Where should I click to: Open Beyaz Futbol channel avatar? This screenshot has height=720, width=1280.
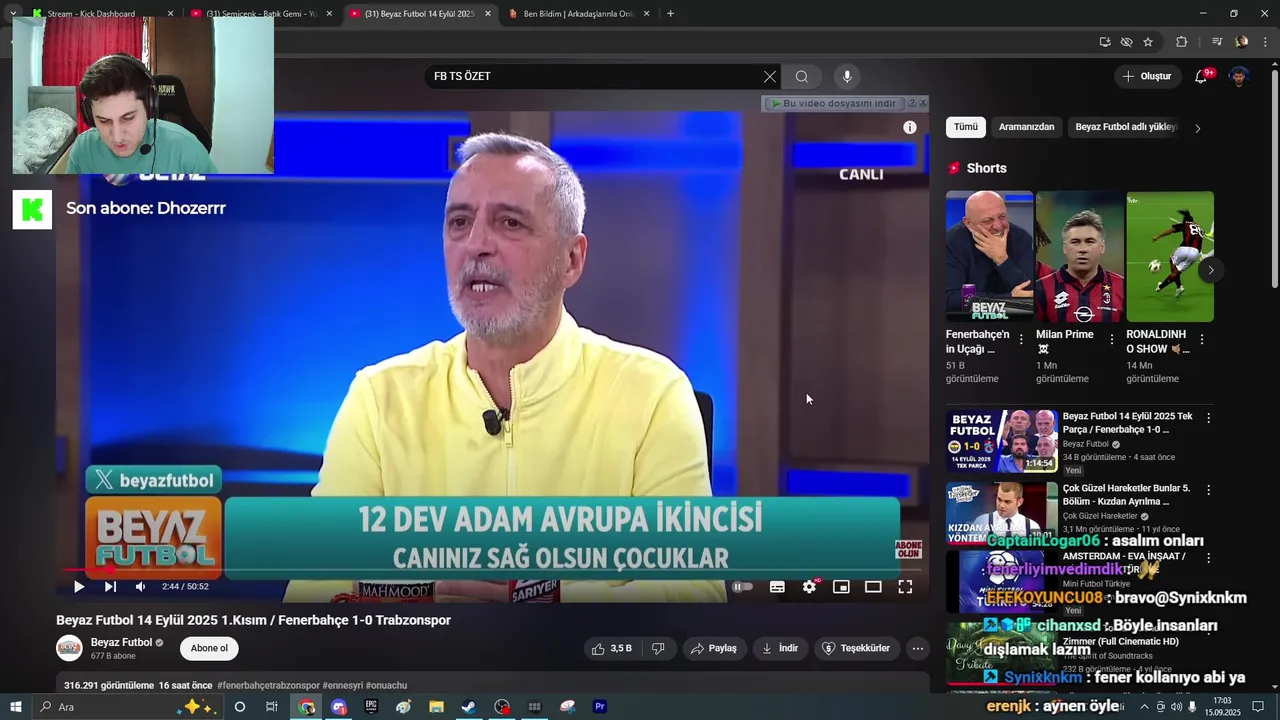[69, 648]
